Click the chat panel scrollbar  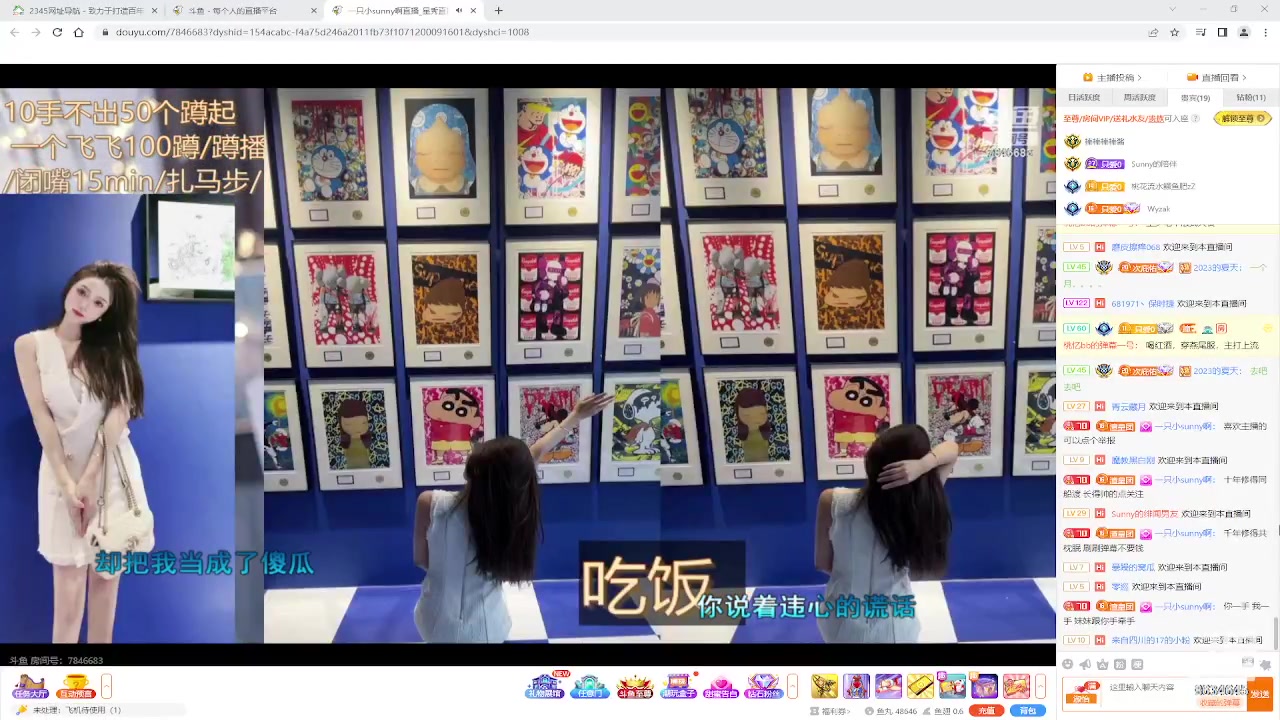click(x=1276, y=635)
